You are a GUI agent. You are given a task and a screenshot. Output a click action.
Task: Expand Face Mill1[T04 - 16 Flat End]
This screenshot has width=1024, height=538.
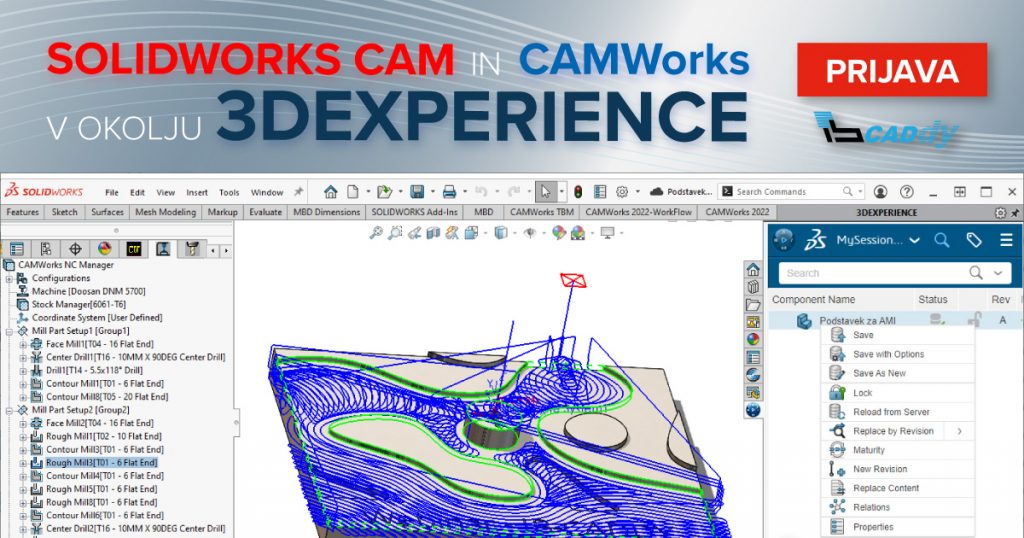click(23, 345)
